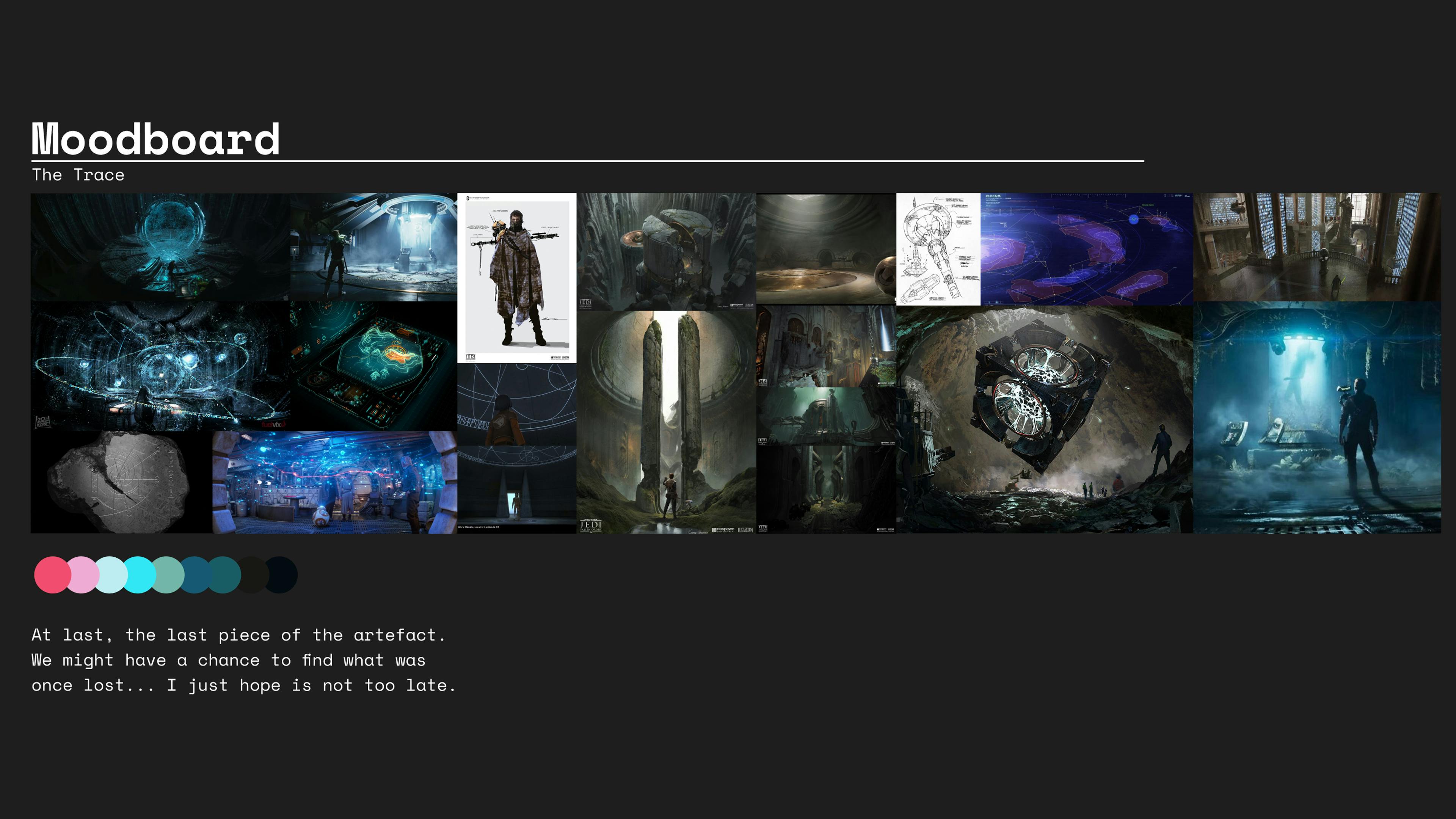Viewport: 1456px width, 819px height.
Task: Click the library with tall windows image
Action: (x=1316, y=247)
